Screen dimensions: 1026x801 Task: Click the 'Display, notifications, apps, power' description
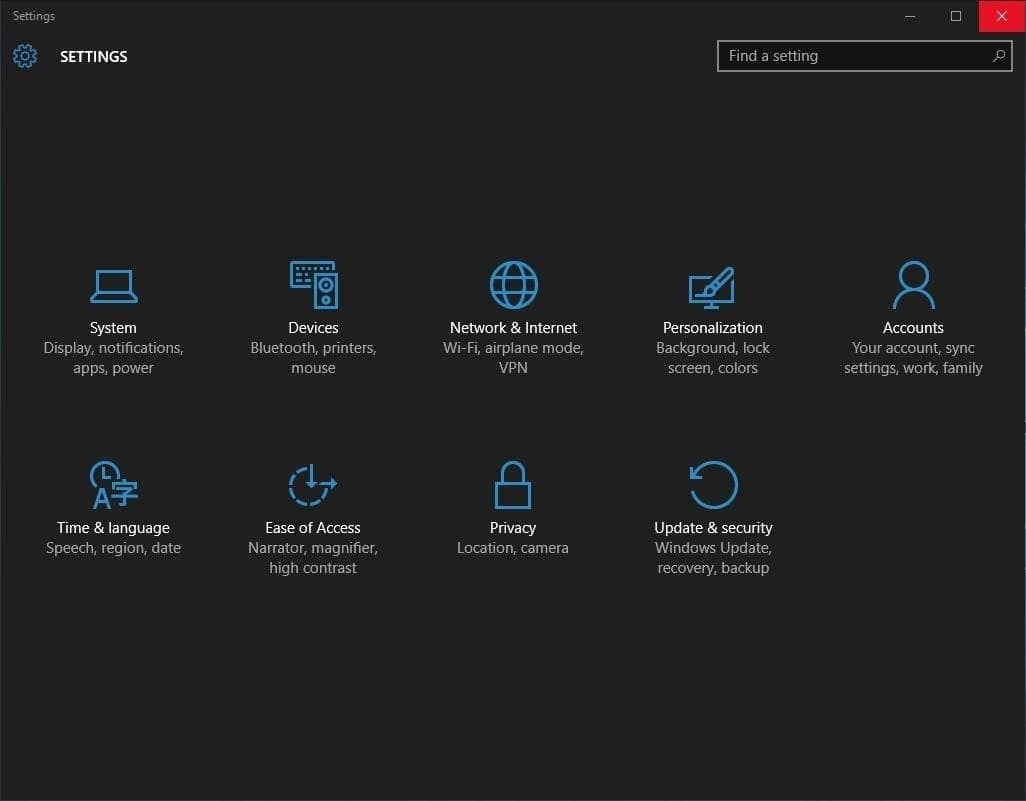pos(113,358)
